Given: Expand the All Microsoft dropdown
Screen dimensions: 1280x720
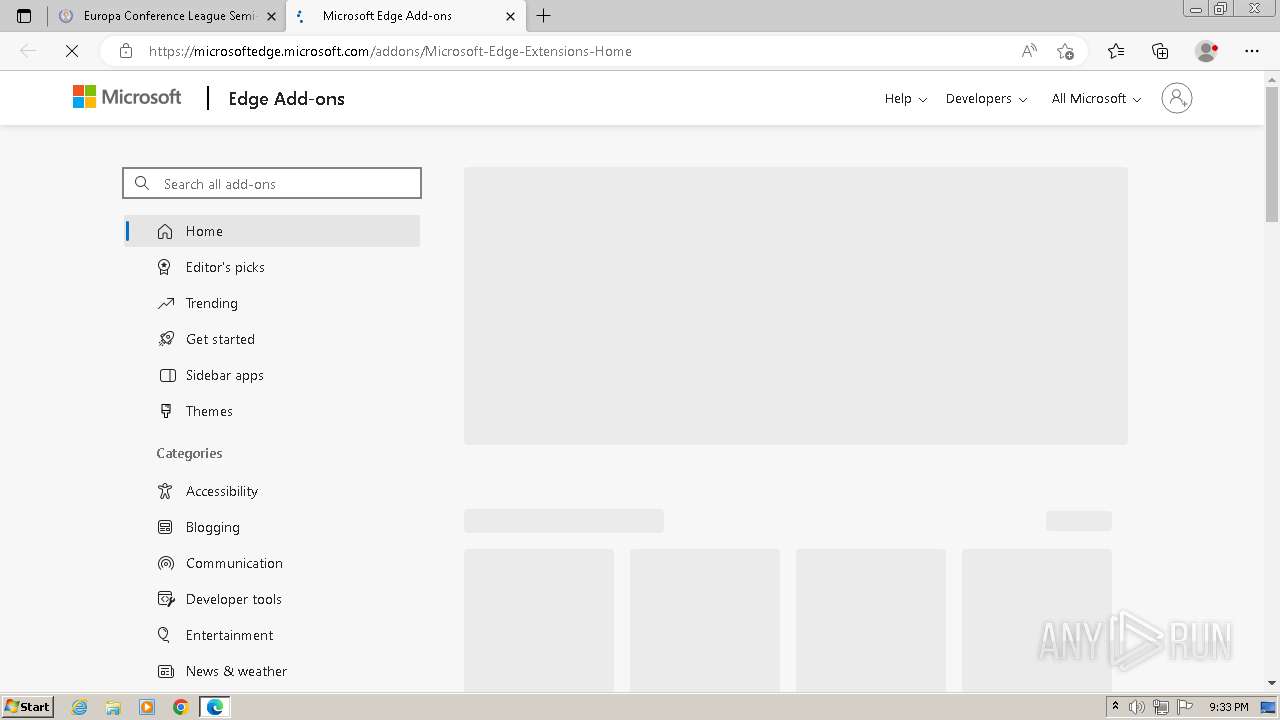Looking at the screenshot, I should (1096, 98).
